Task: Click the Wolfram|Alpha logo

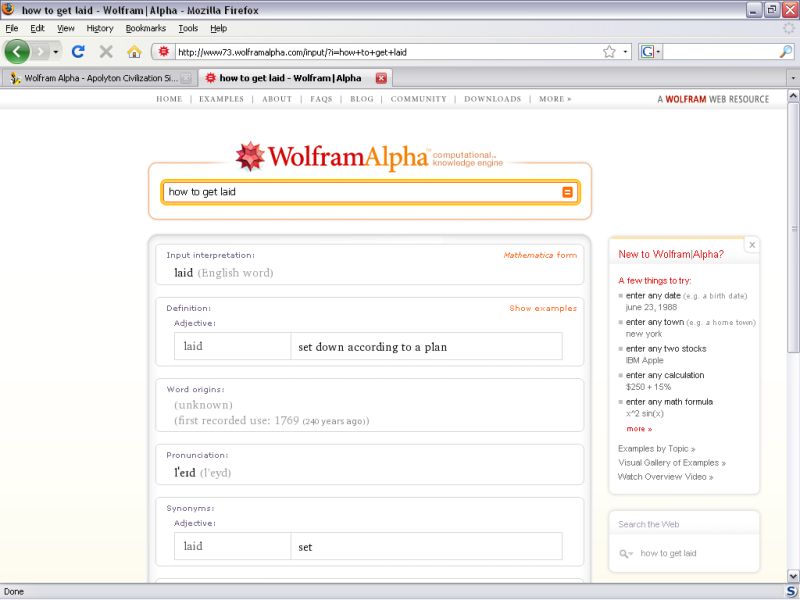Action: 330,157
